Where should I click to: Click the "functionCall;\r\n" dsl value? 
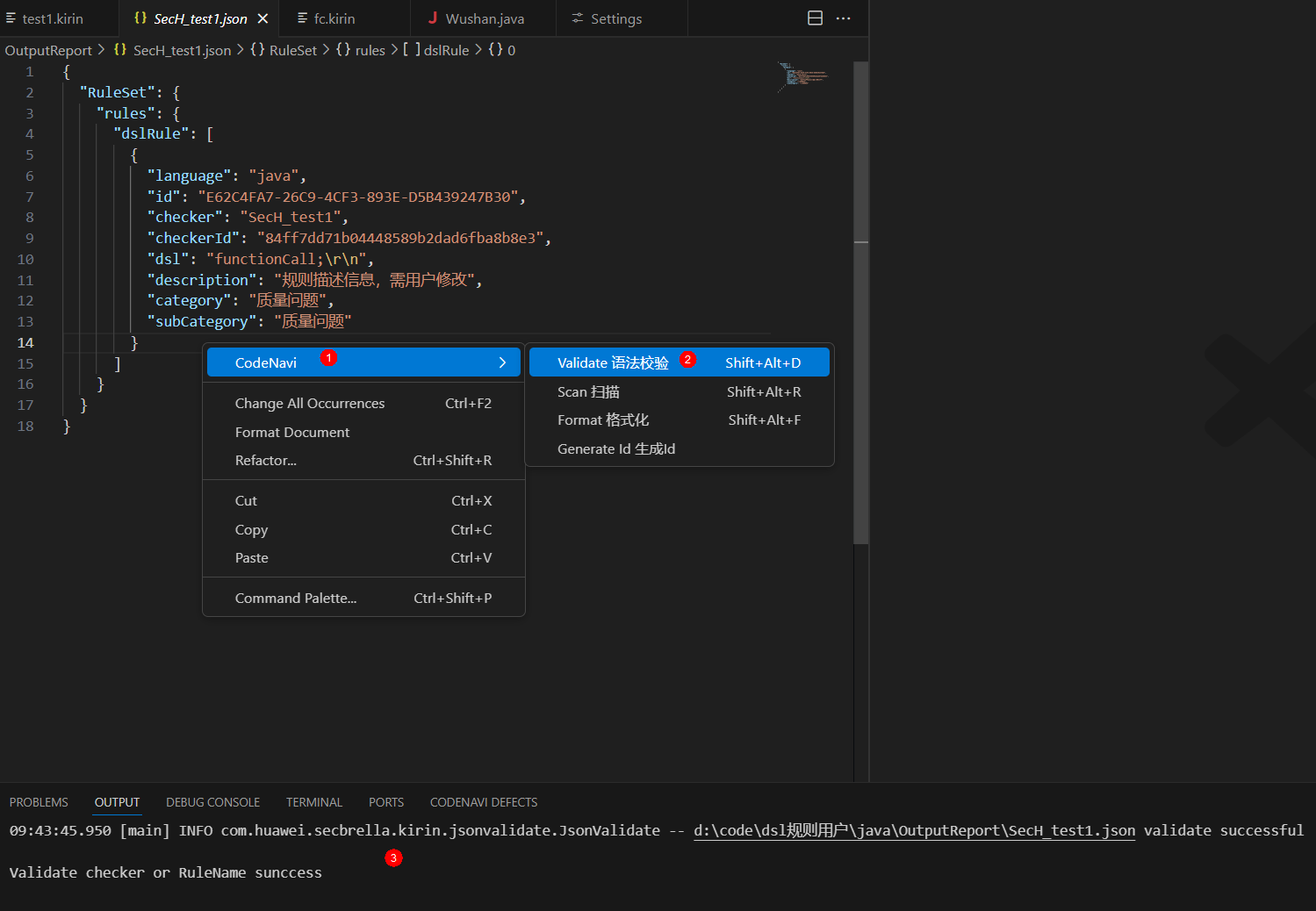pos(286,259)
